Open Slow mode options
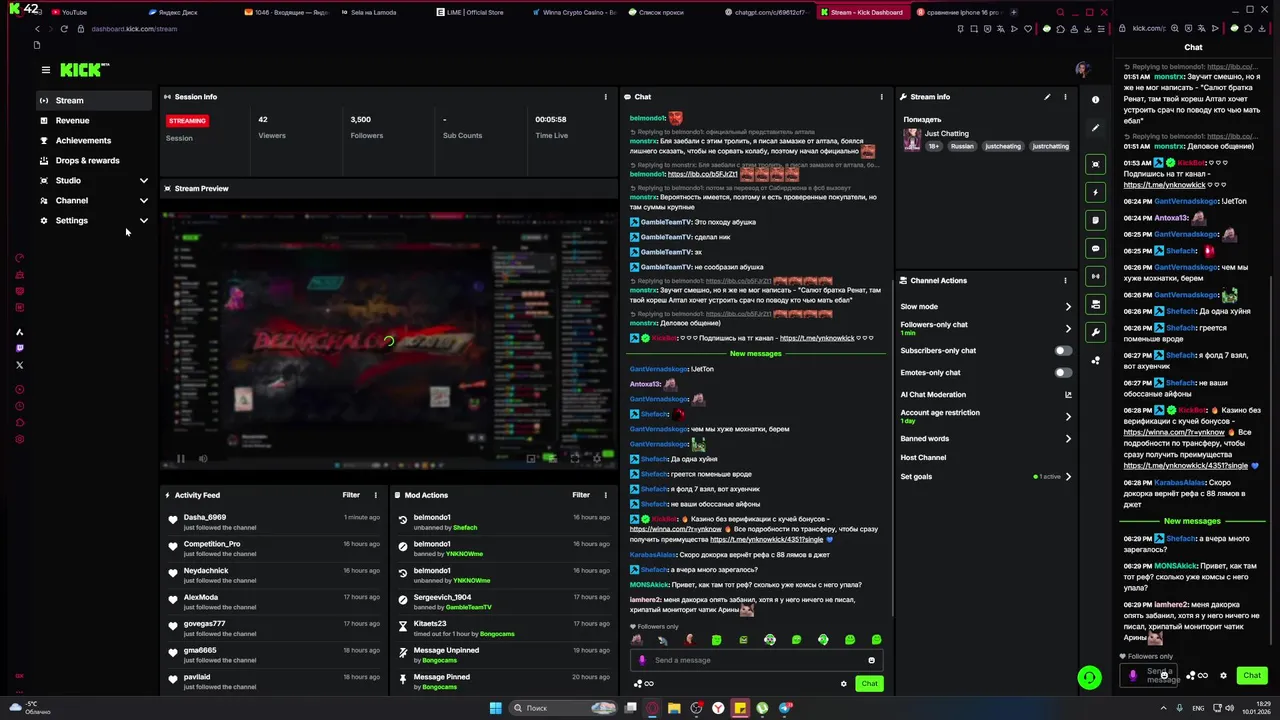The image size is (1280, 720). (985, 307)
